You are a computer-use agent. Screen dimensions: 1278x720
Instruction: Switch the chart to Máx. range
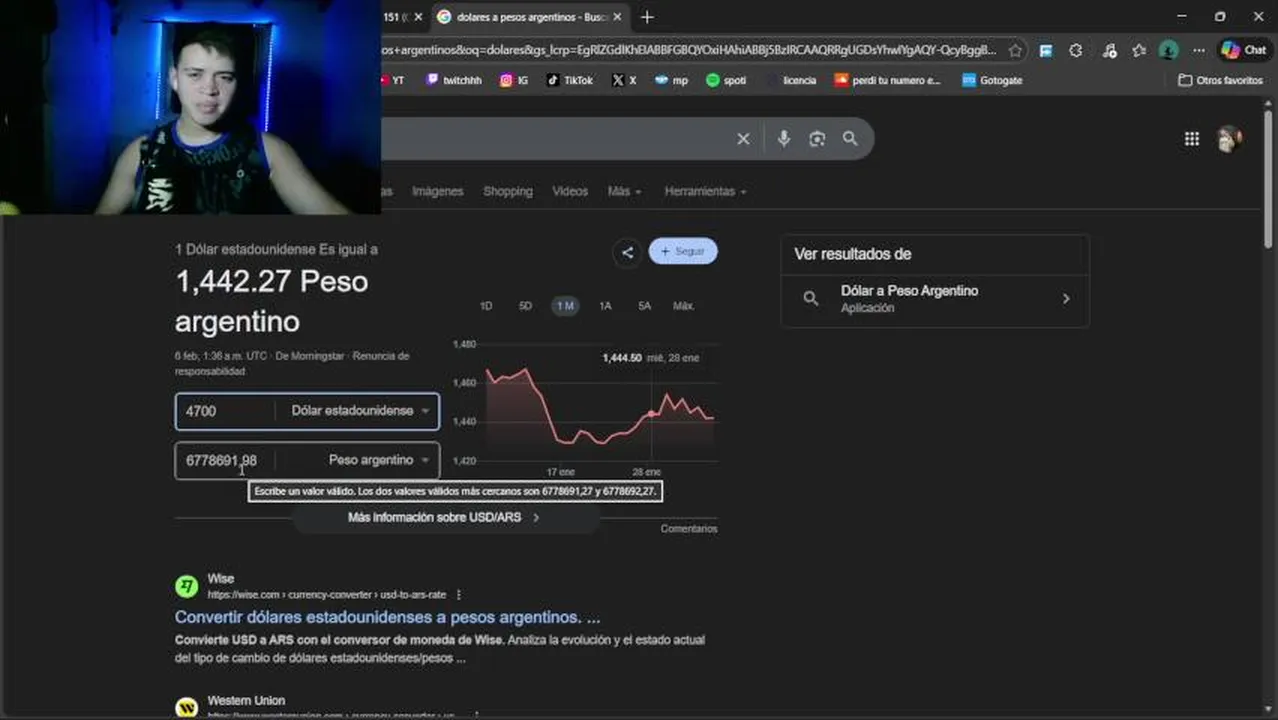684,306
